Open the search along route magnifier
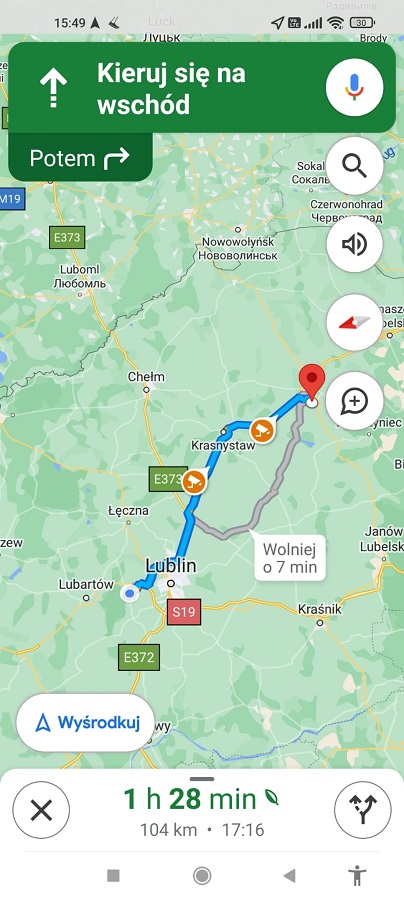 [354, 166]
